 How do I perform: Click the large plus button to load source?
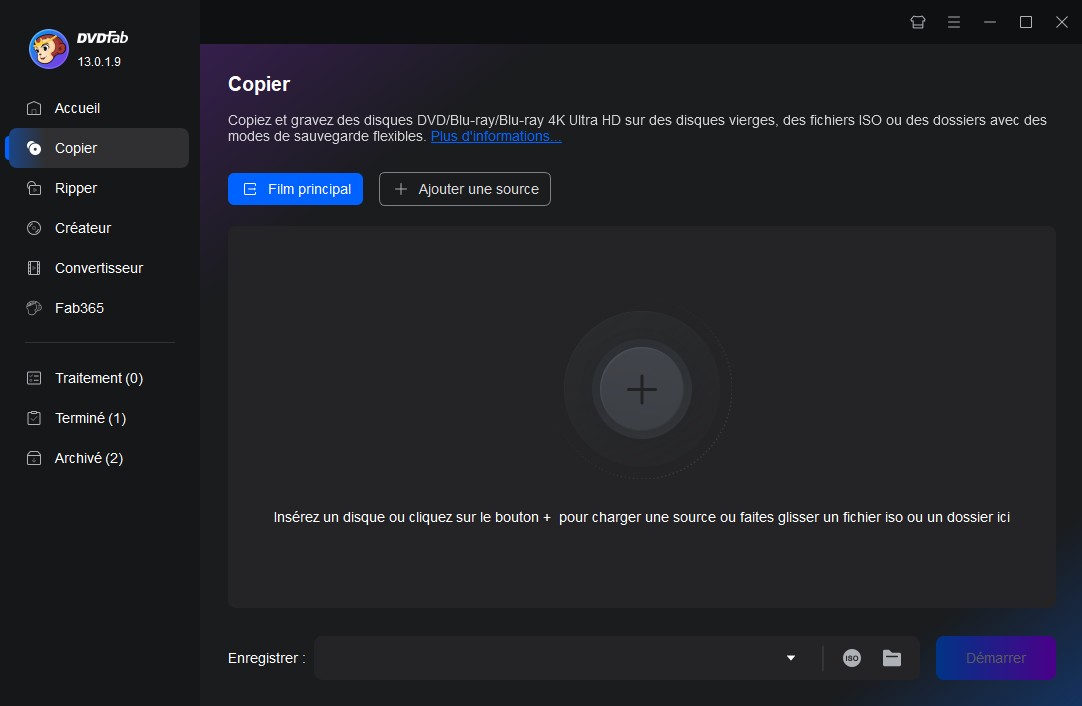pyautogui.click(x=642, y=389)
